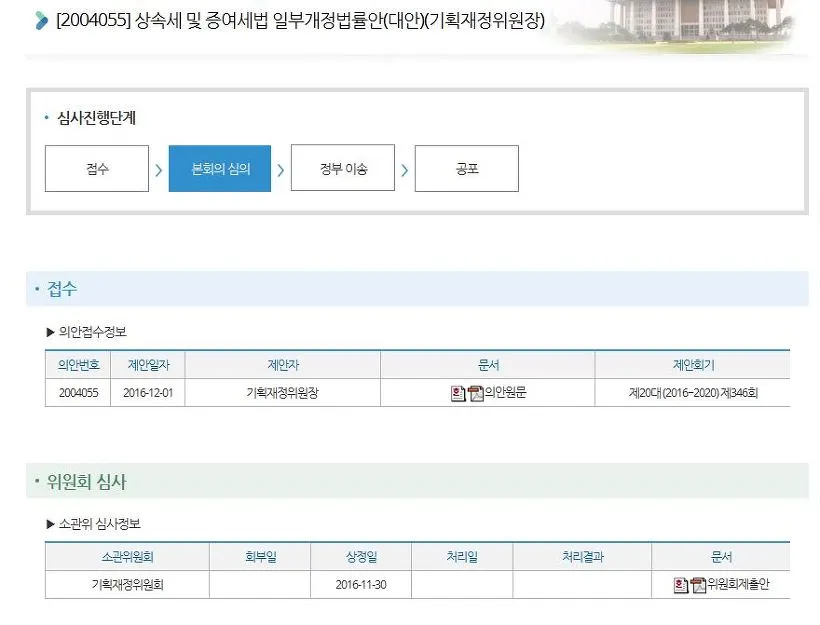
Task: Select the 공포 stage box
Action: tap(467, 168)
